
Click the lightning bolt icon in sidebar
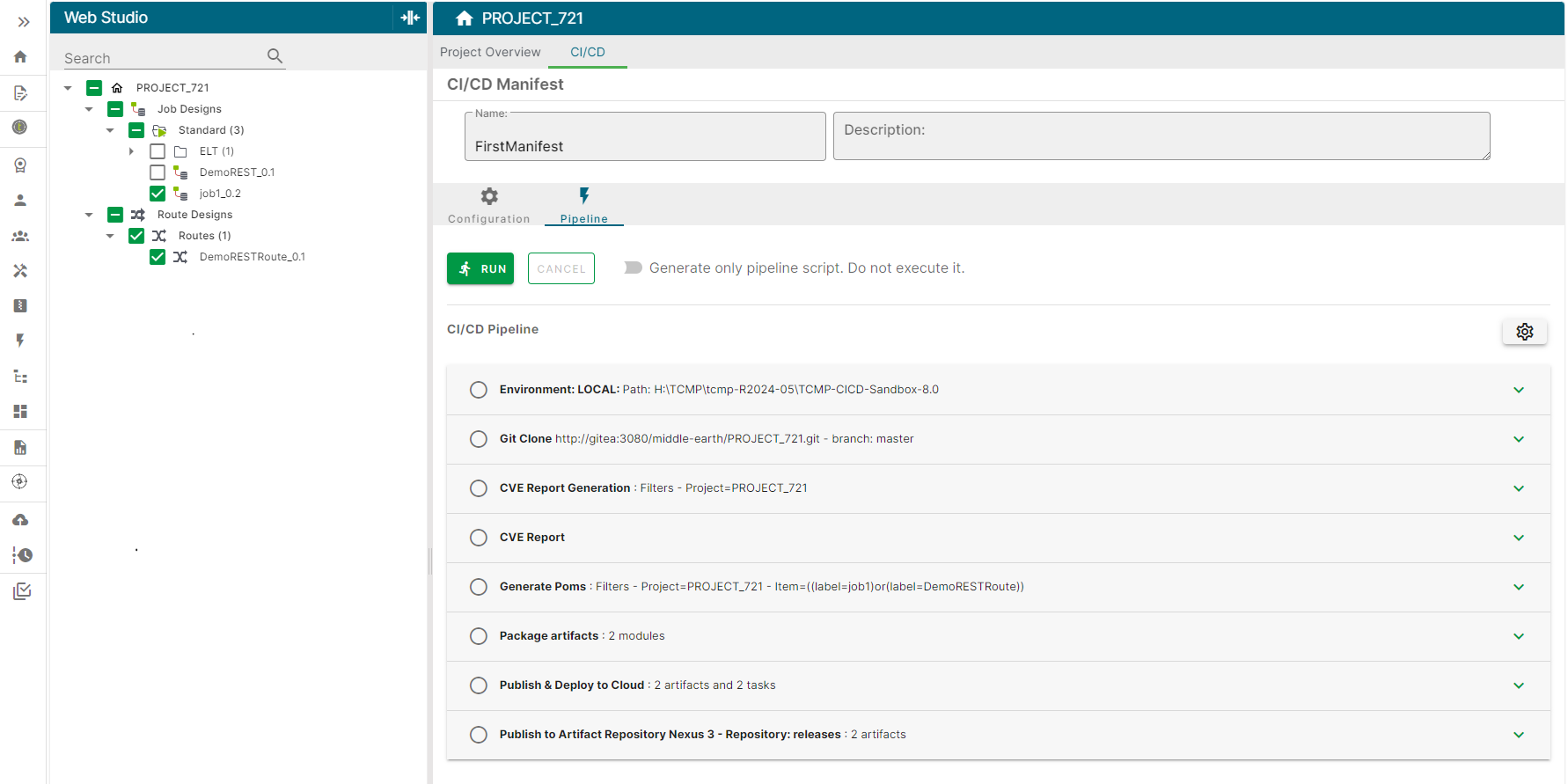pyautogui.click(x=20, y=341)
